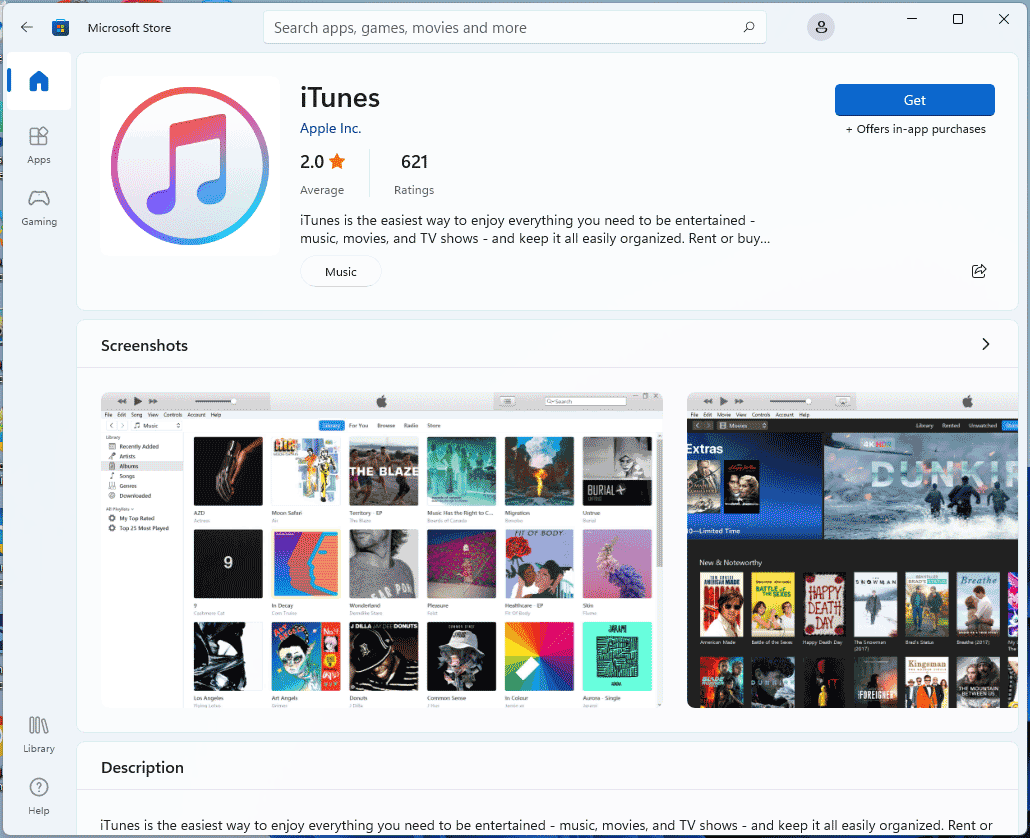Viewport: 1030px width, 838px height.
Task: Open the Apple Inc. publisher link
Action: pos(330,128)
